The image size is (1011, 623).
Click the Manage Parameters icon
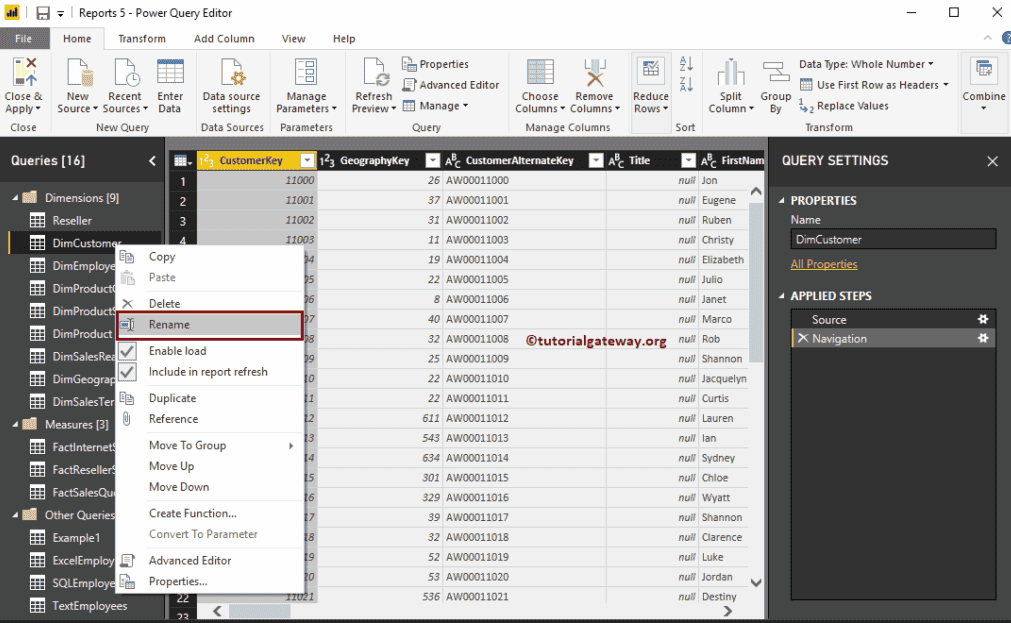coord(306,85)
